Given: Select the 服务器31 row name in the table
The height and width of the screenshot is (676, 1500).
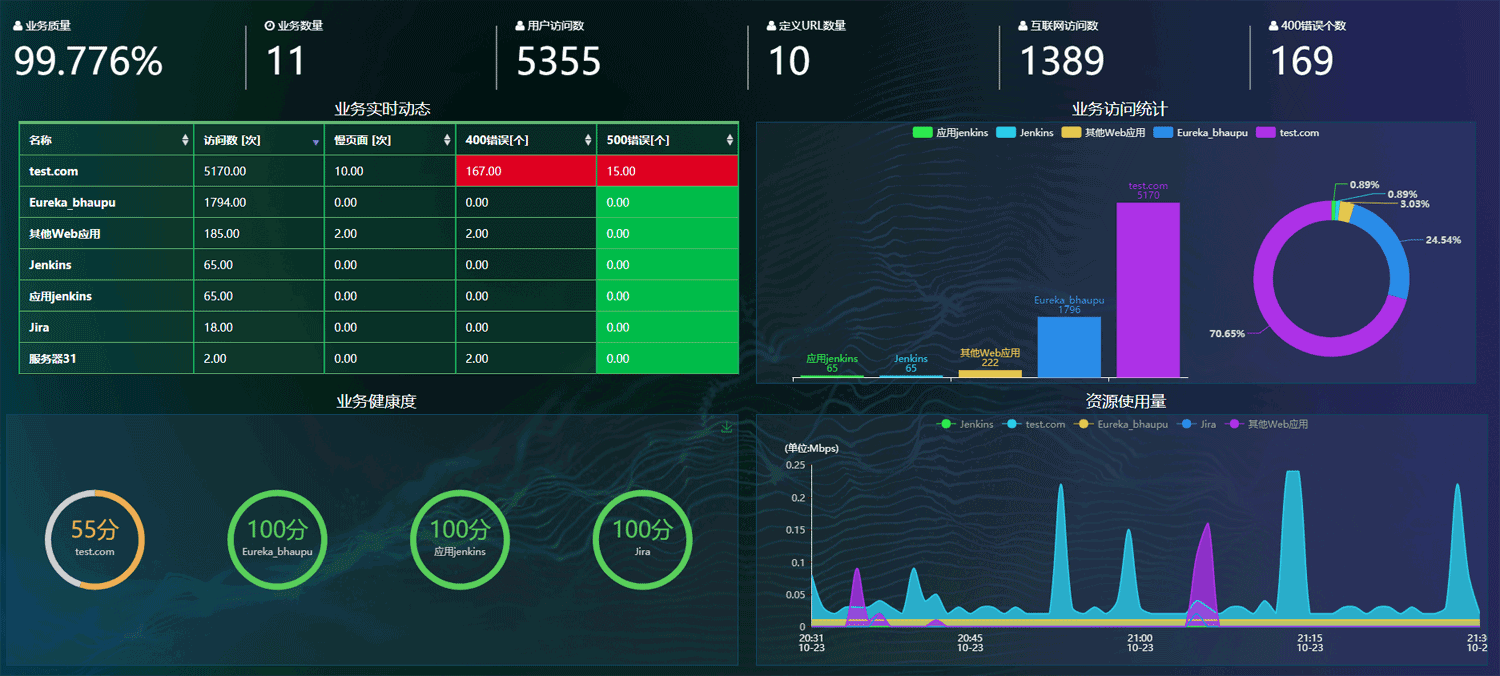Looking at the screenshot, I should tap(53, 358).
